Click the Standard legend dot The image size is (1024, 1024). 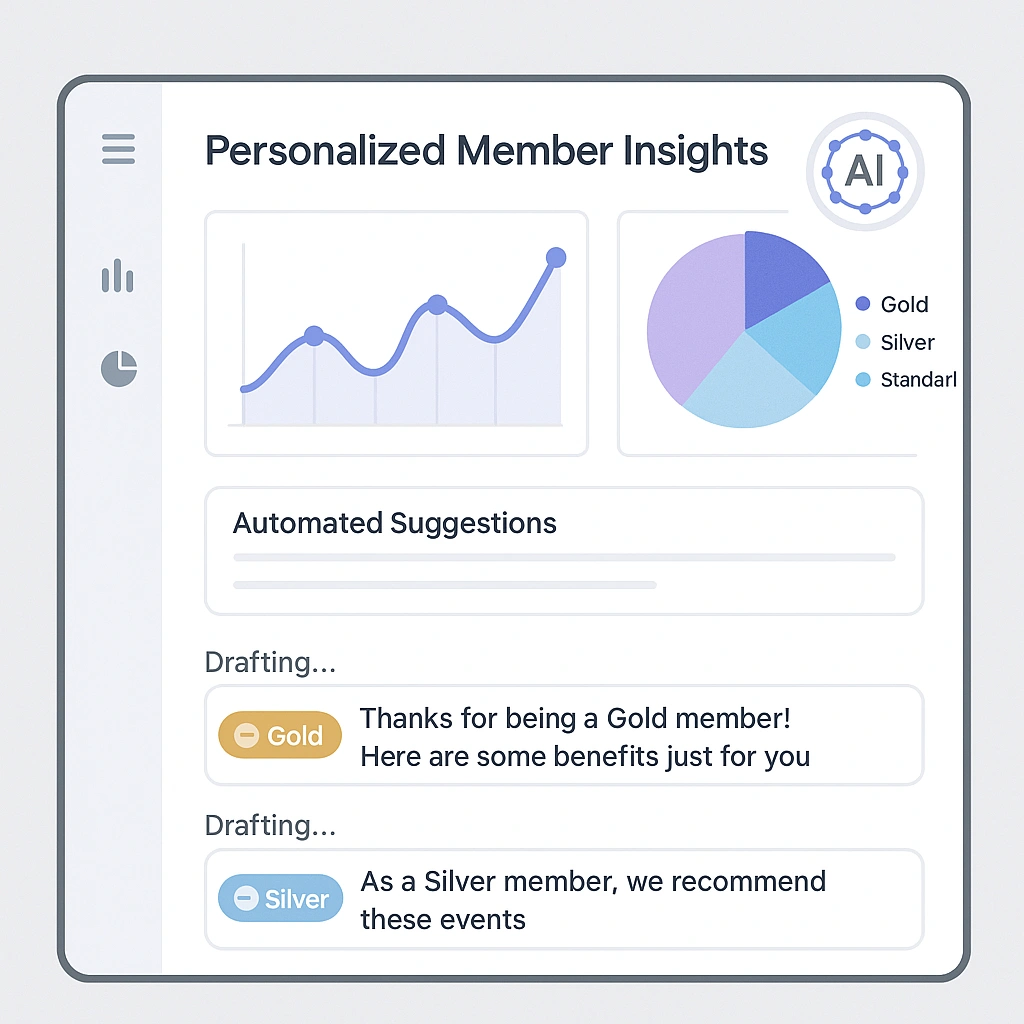[x=864, y=380]
